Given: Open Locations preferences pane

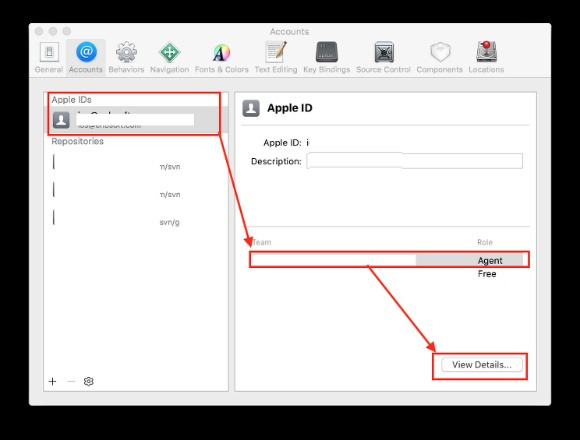Looking at the screenshot, I should click(x=486, y=58).
